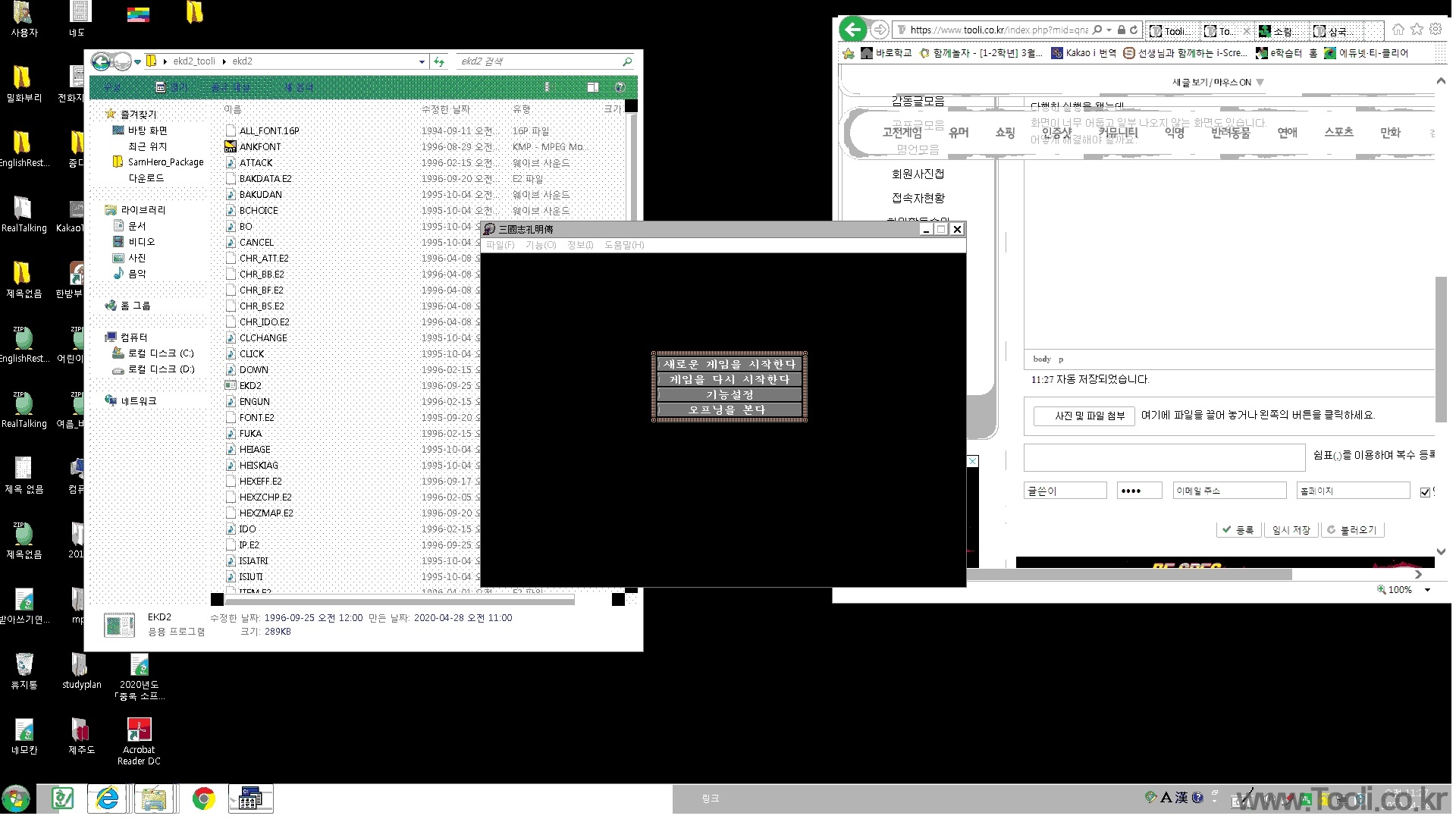Open Internet Explorer from the taskbar

108,799
